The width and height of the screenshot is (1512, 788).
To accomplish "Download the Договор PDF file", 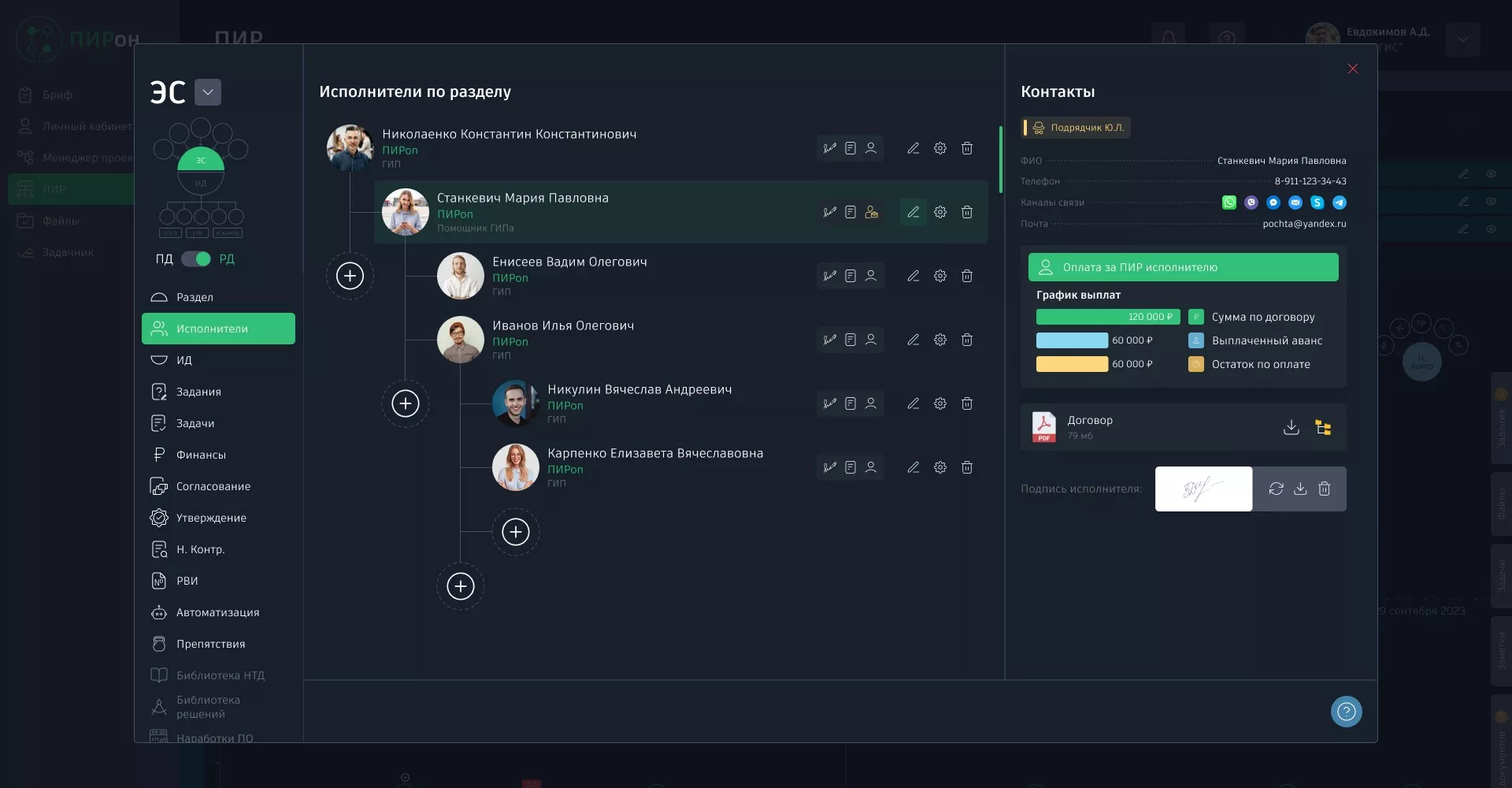I will click(x=1291, y=427).
